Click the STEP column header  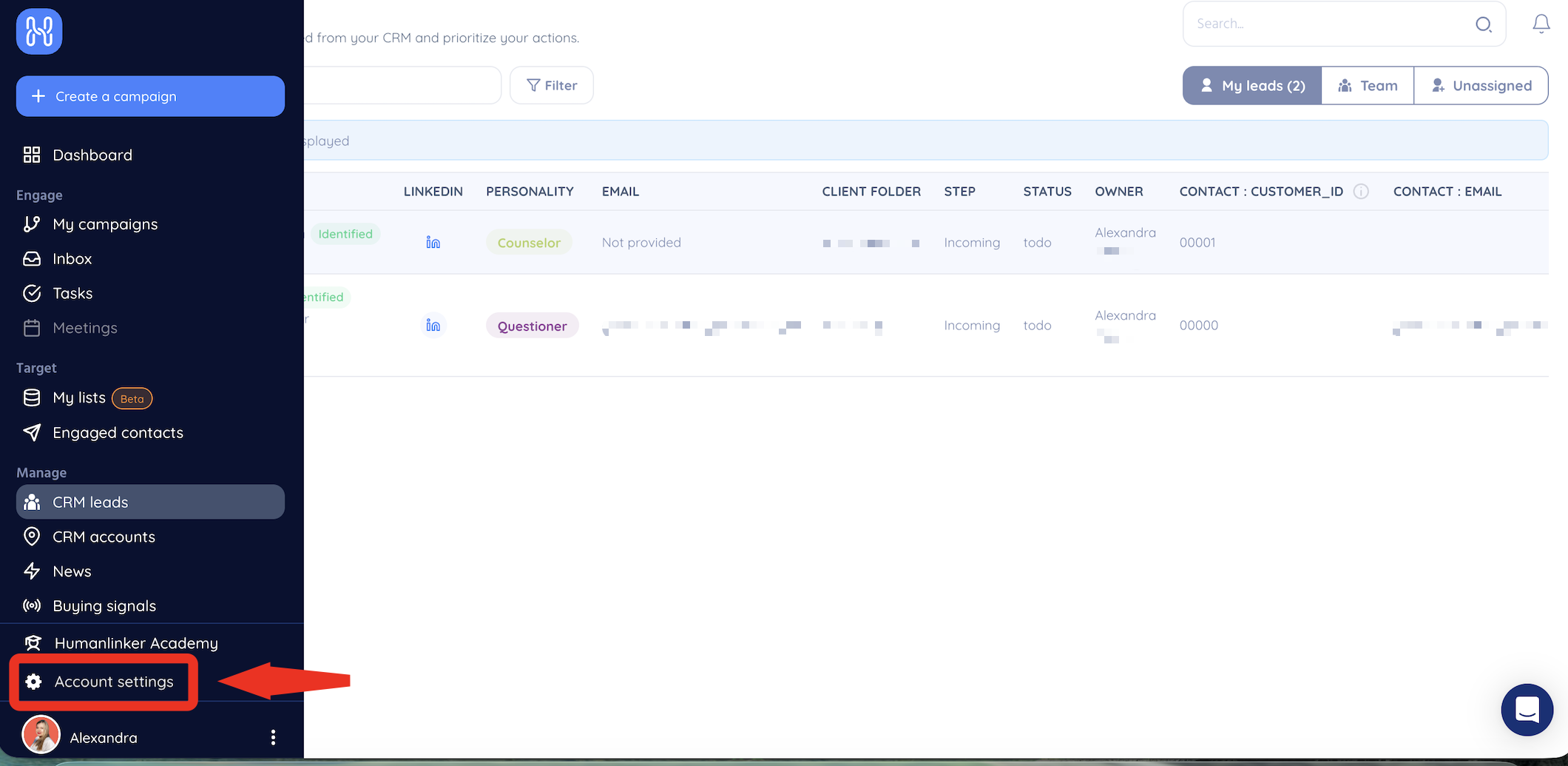959,192
